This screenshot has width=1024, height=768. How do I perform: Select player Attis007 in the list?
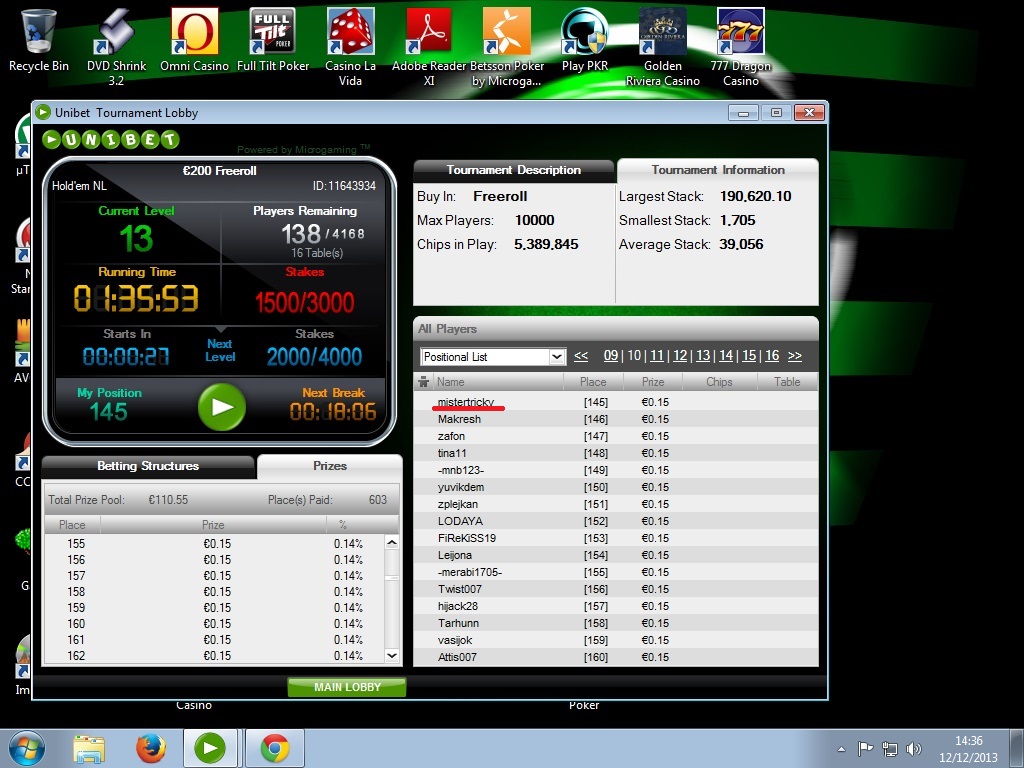pos(615,657)
